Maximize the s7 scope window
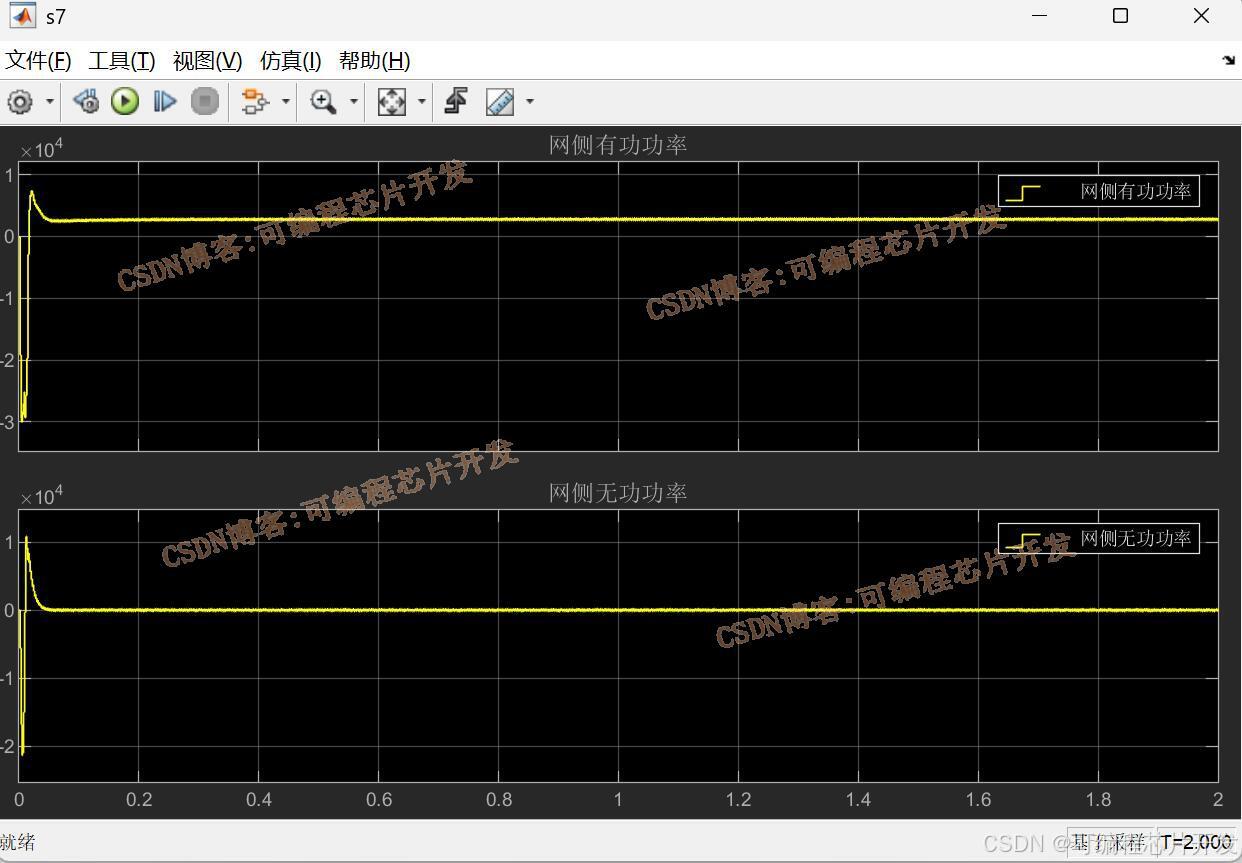The image size is (1242, 863). tap(1121, 16)
